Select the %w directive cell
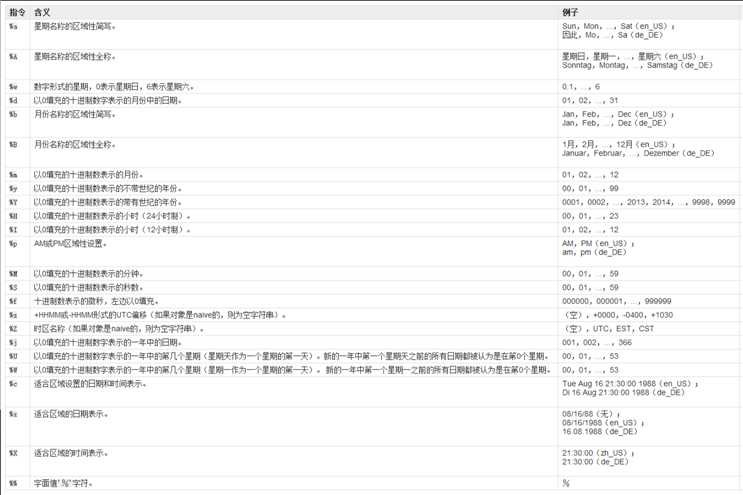Screen dimensions: 743x495 (13, 87)
